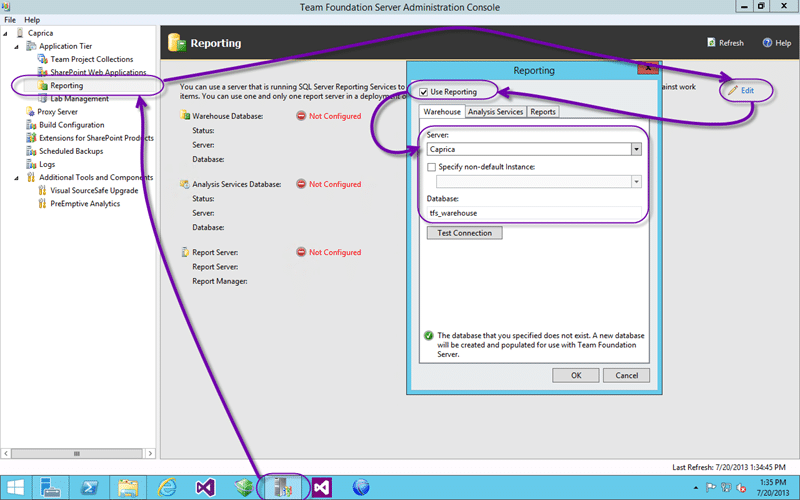Collapse the Caprica root node

(6, 34)
